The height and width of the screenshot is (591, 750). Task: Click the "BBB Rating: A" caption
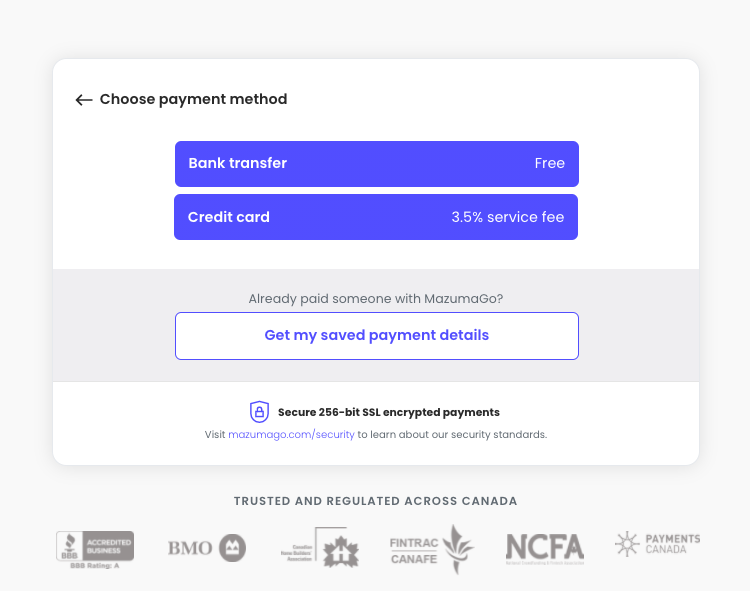[x=95, y=566]
